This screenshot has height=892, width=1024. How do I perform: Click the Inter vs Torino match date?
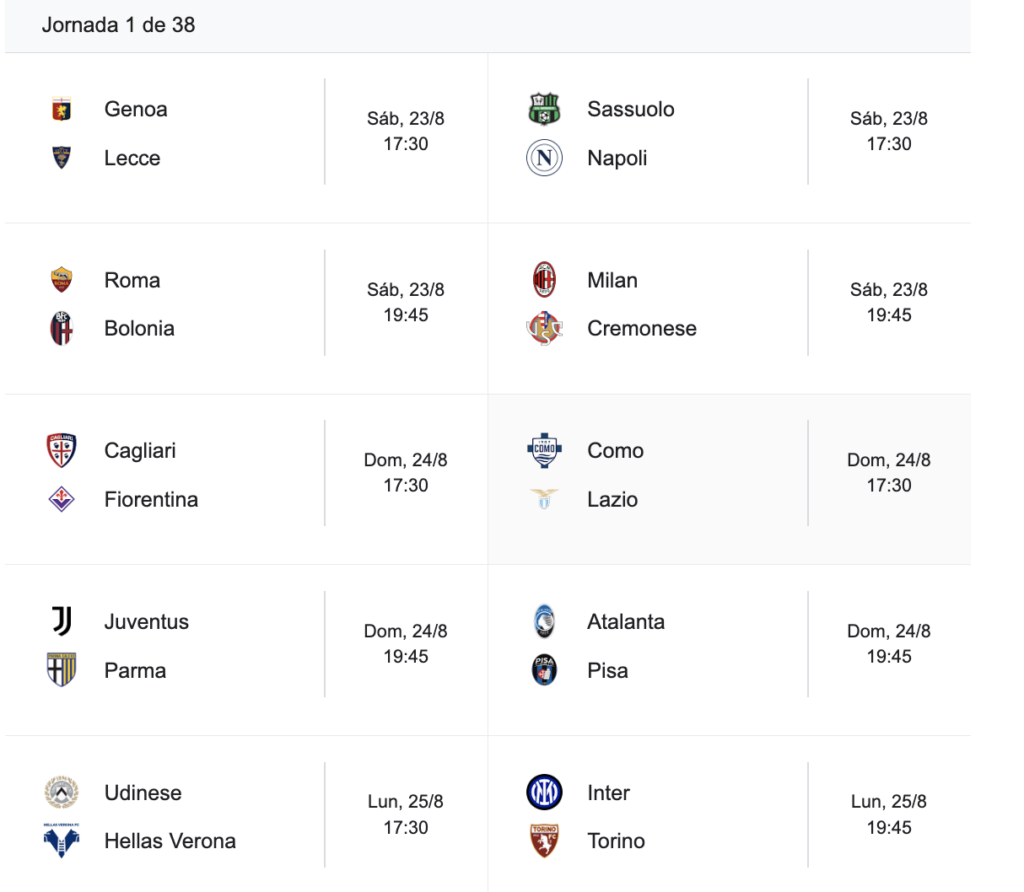(x=889, y=802)
